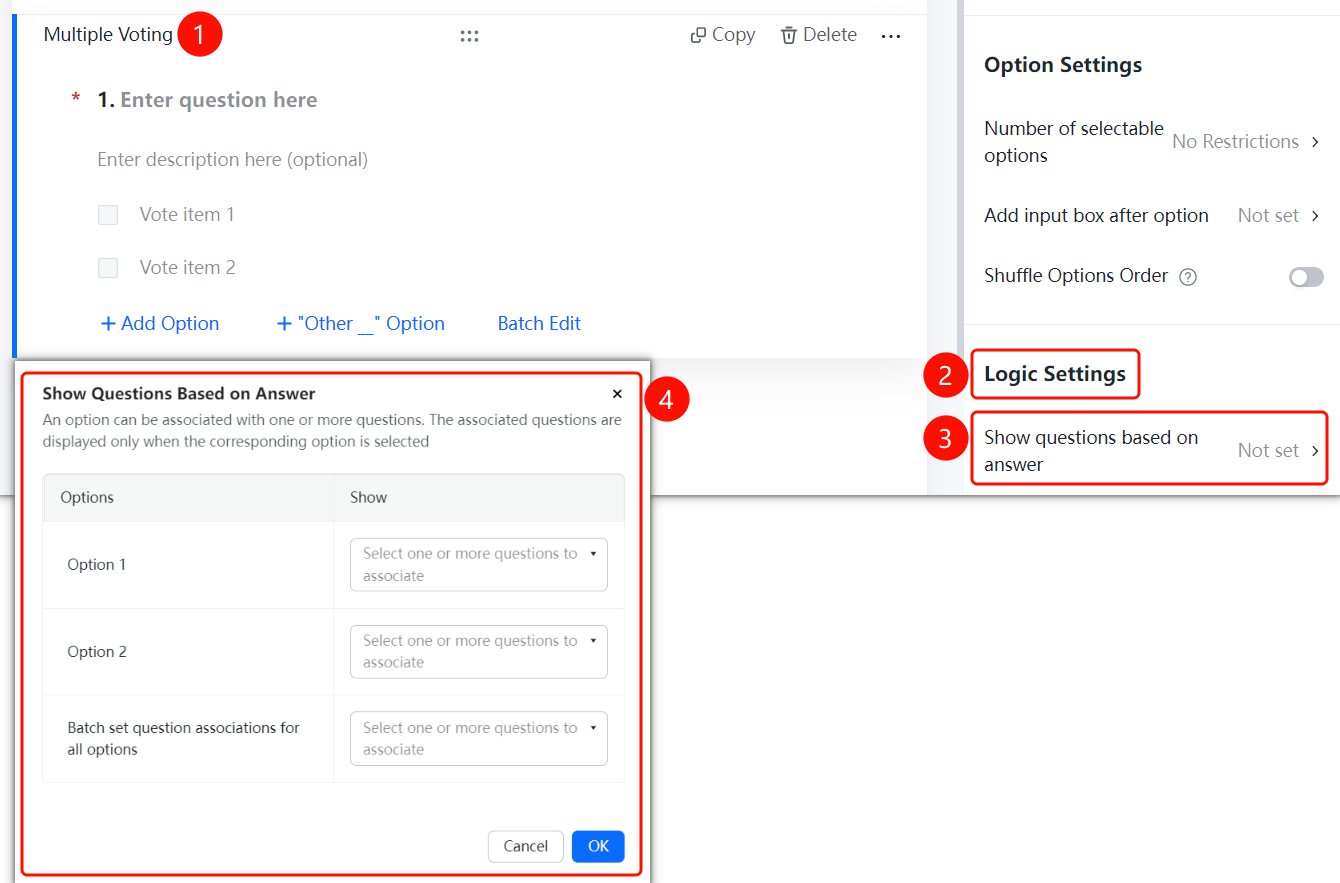
Task: Click the Delete trash icon
Action: coord(789,35)
